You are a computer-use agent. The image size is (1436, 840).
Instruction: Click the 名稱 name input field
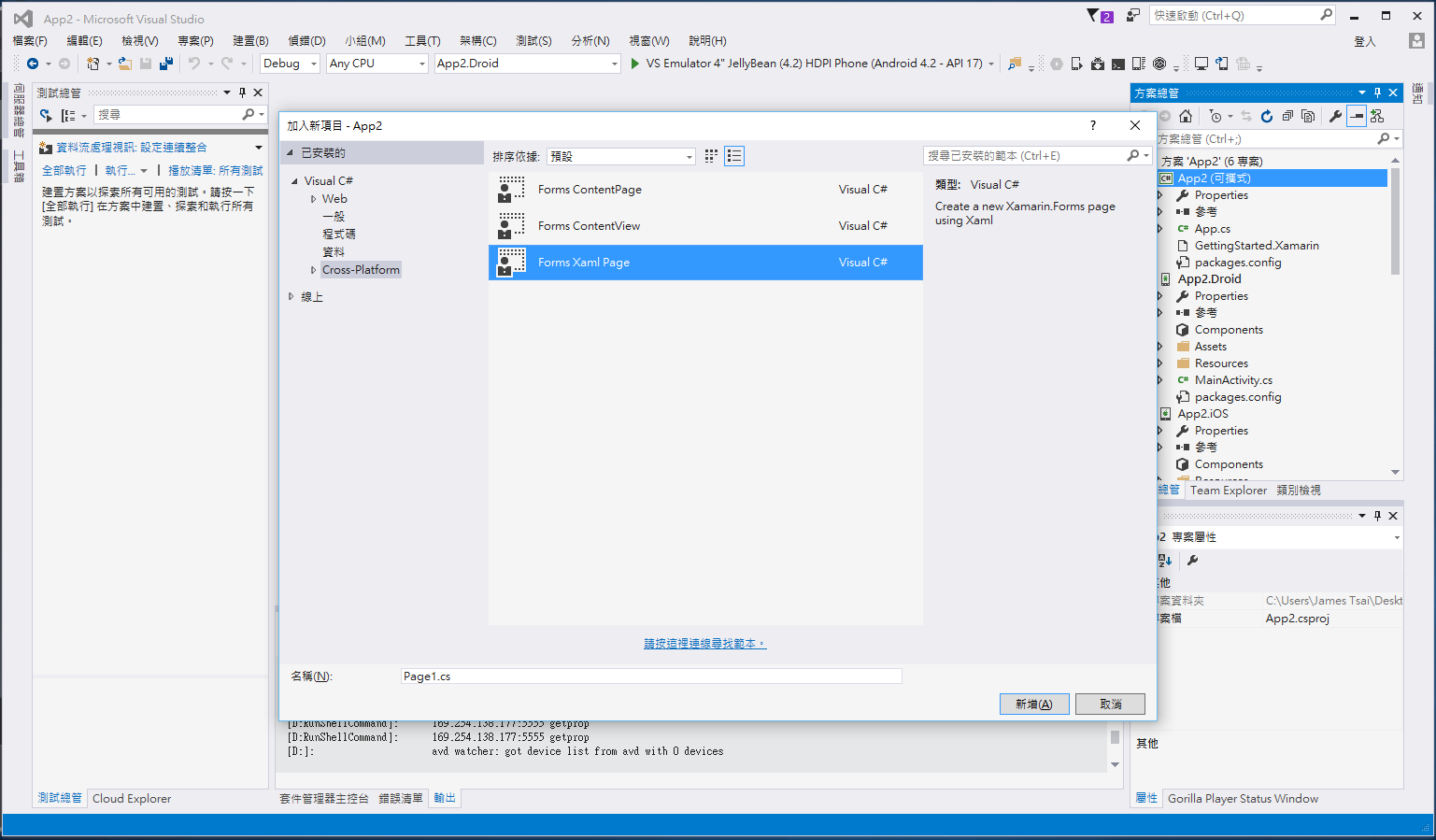tap(651, 676)
